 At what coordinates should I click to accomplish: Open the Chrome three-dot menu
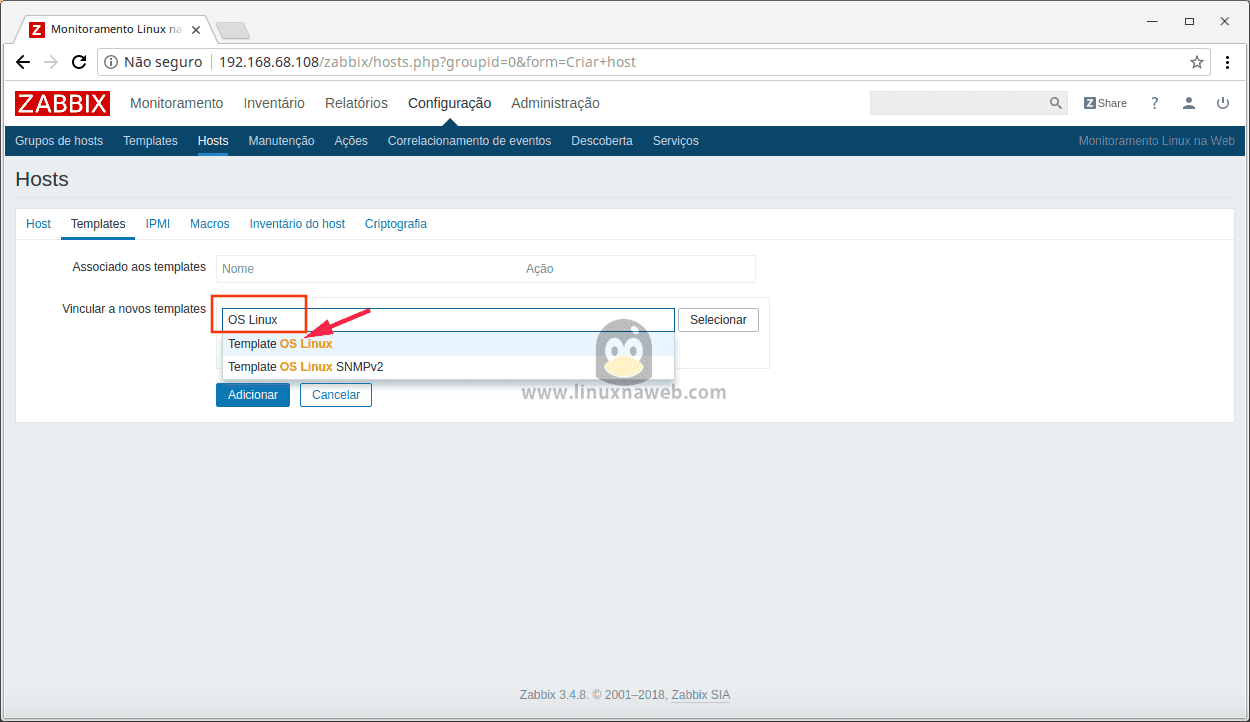point(1229,62)
